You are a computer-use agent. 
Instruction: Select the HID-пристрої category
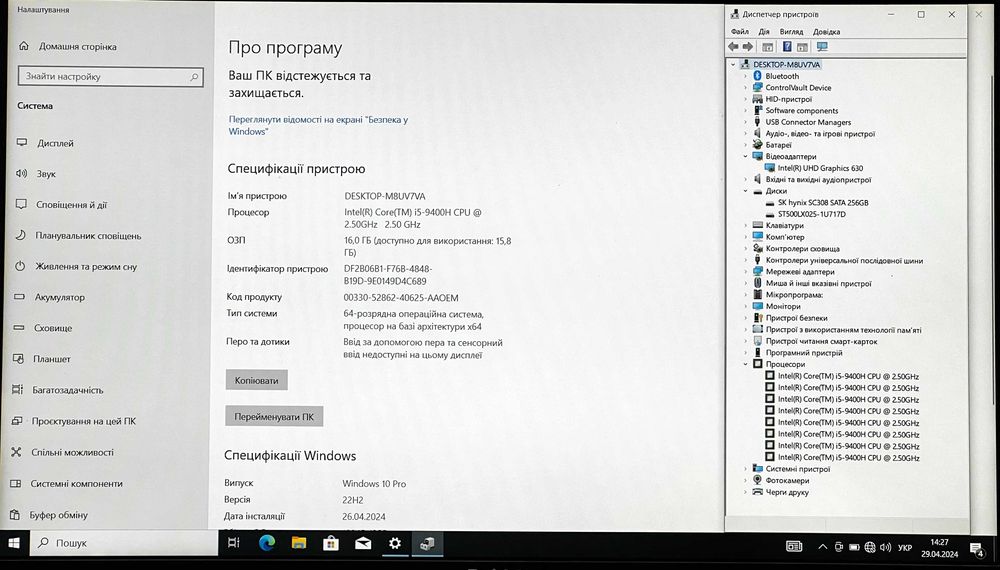pyautogui.click(x=788, y=99)
